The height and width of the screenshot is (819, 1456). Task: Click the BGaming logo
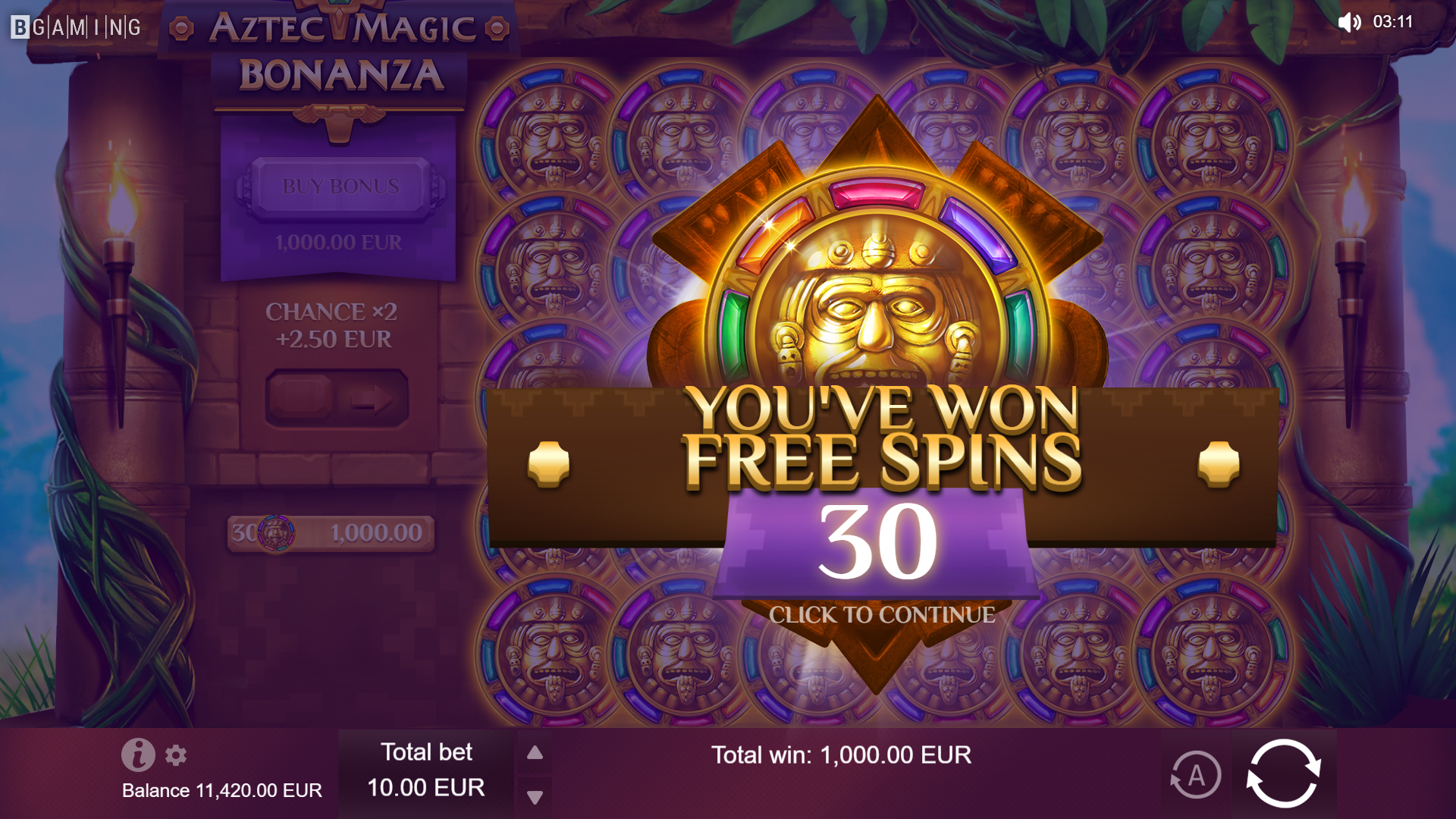[x=76, y=27]
